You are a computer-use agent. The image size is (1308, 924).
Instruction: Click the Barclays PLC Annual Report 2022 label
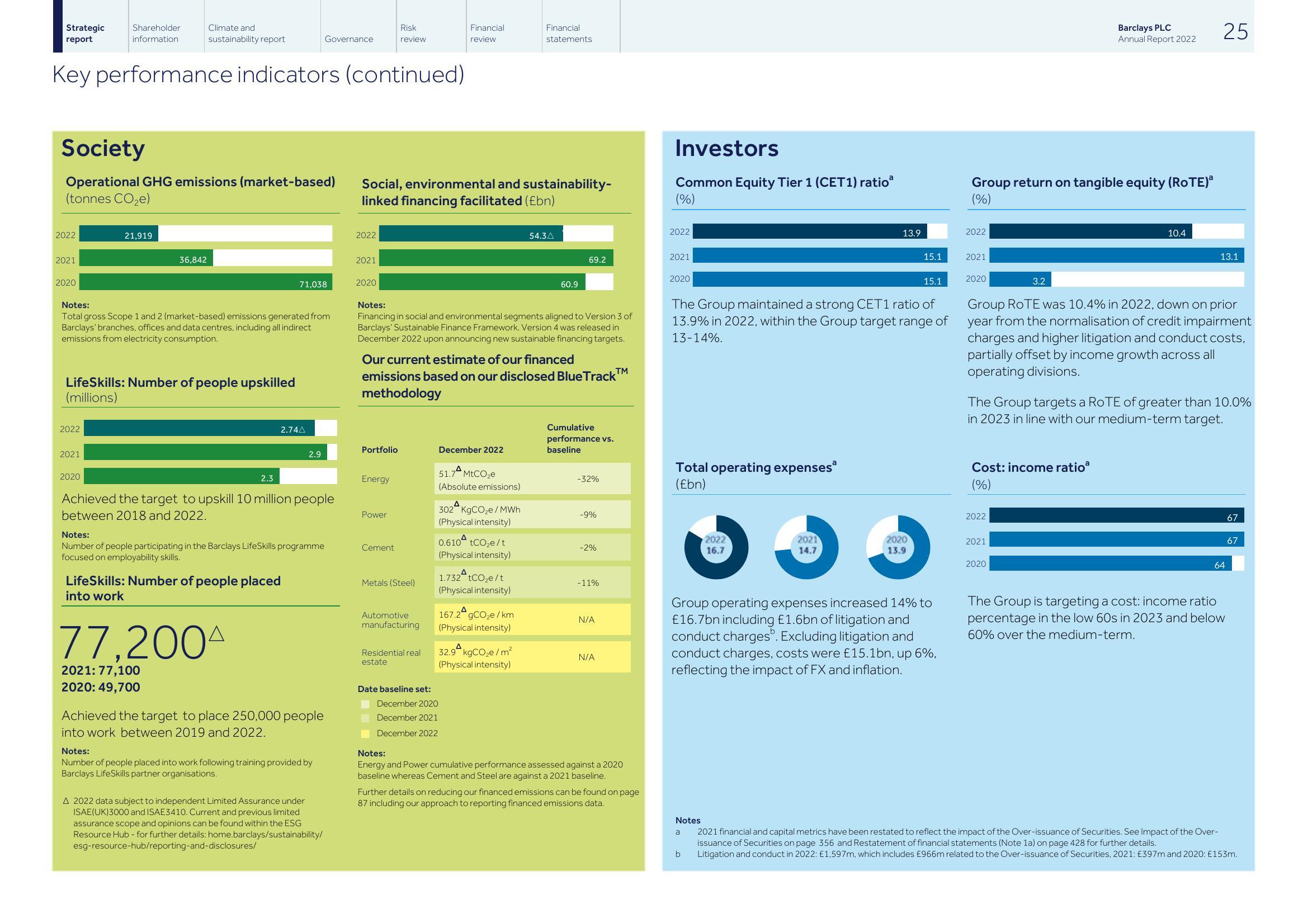pos(1156,34)
